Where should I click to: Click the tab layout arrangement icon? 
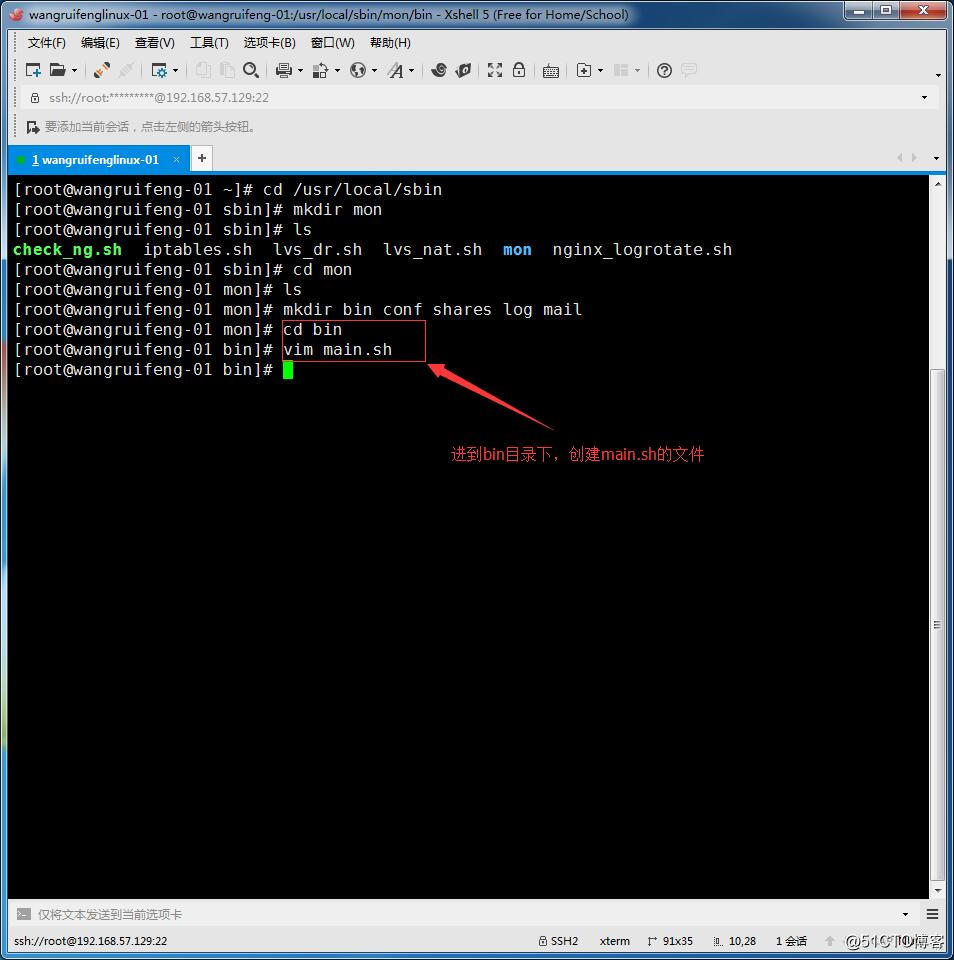(621, 70)
